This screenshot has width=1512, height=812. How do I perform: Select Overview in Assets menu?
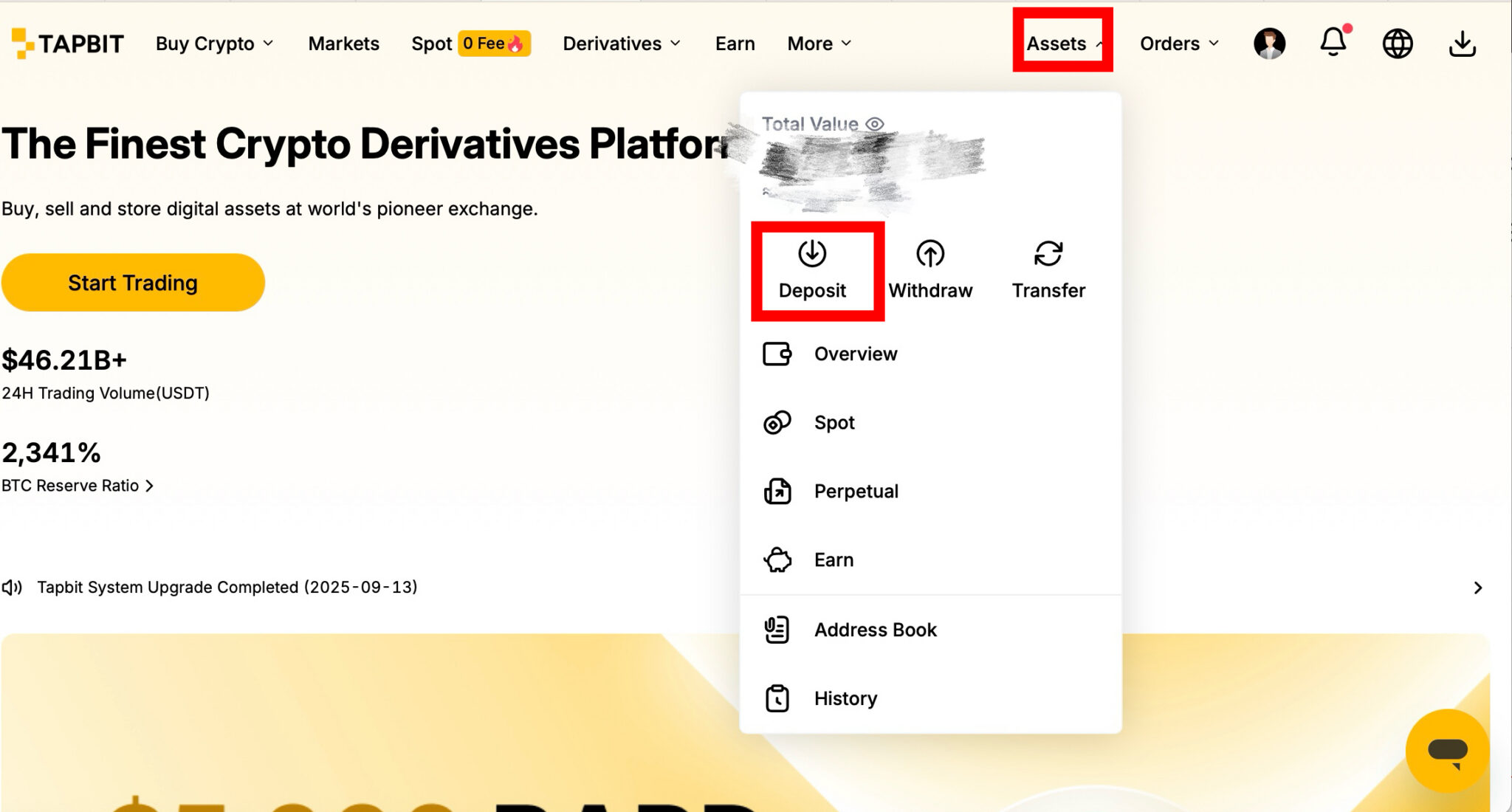pos(855,354)
